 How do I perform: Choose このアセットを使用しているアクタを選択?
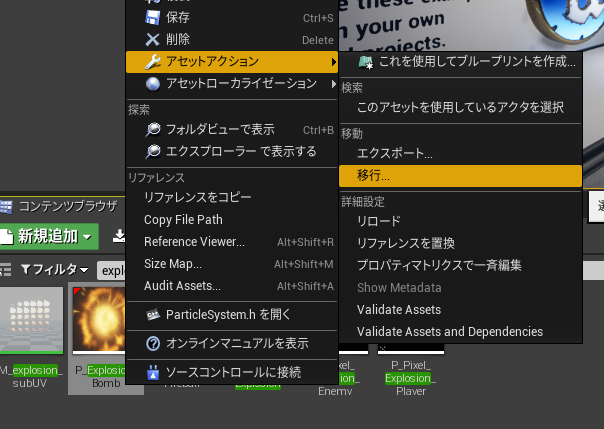tap(460, 107)
